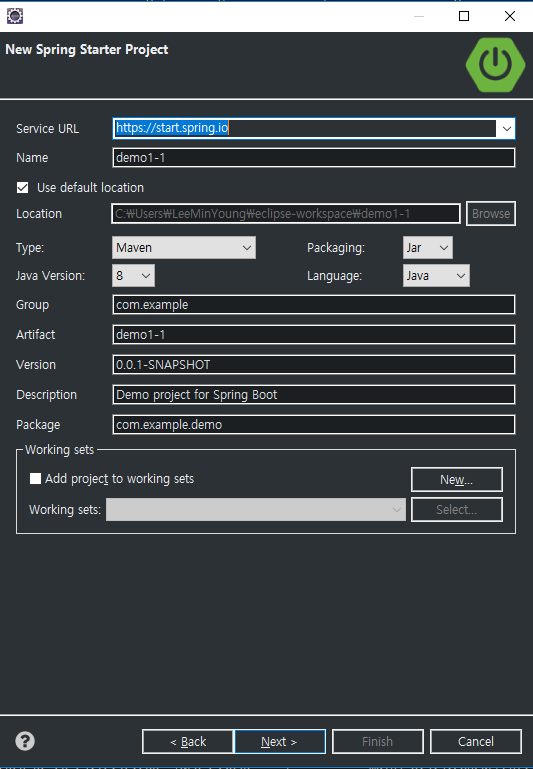Click into the Group field

(314, 305)
